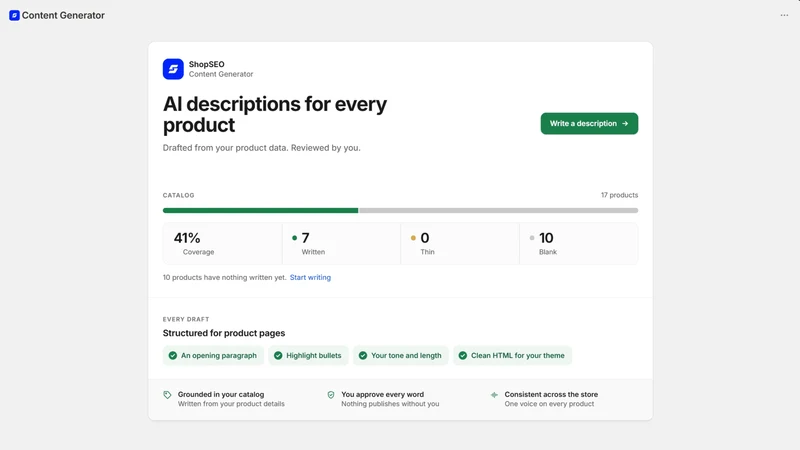800x450 pixels.
Task: Select the 10 Blank stat card
Action: (x=579, y=243)
